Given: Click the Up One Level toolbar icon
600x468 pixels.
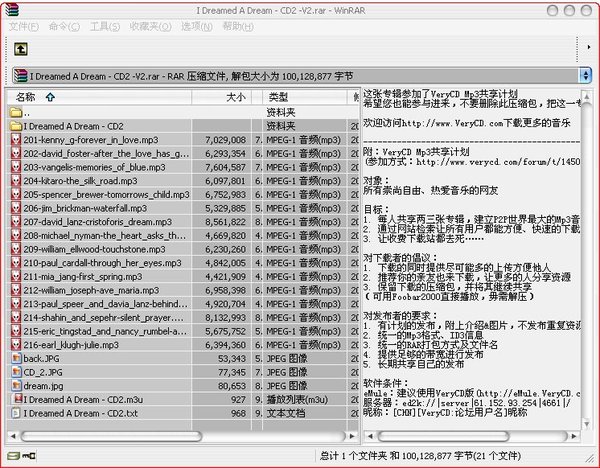Looking at the screenshot, I should click(21, 49).
